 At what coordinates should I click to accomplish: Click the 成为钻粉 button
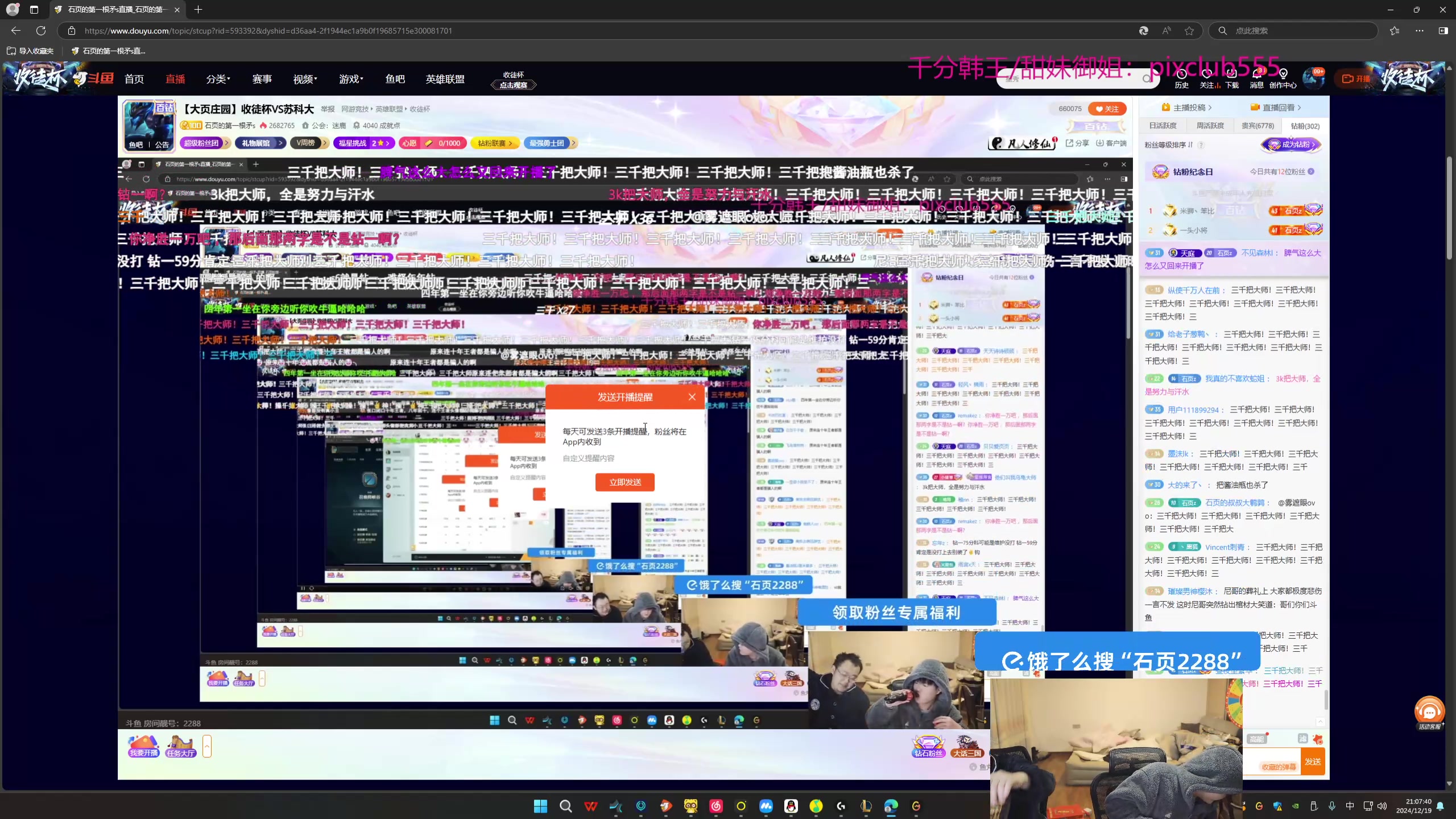1292,144
